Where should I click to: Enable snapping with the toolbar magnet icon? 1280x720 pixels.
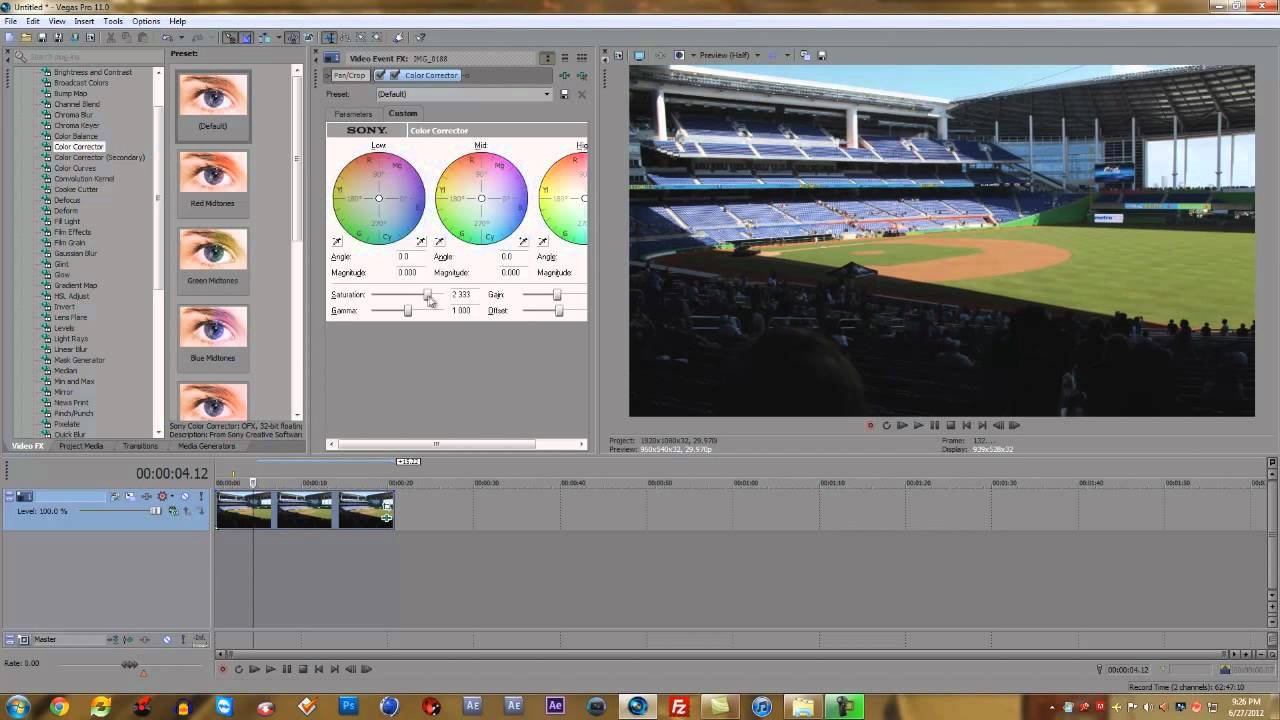[292, 37]
